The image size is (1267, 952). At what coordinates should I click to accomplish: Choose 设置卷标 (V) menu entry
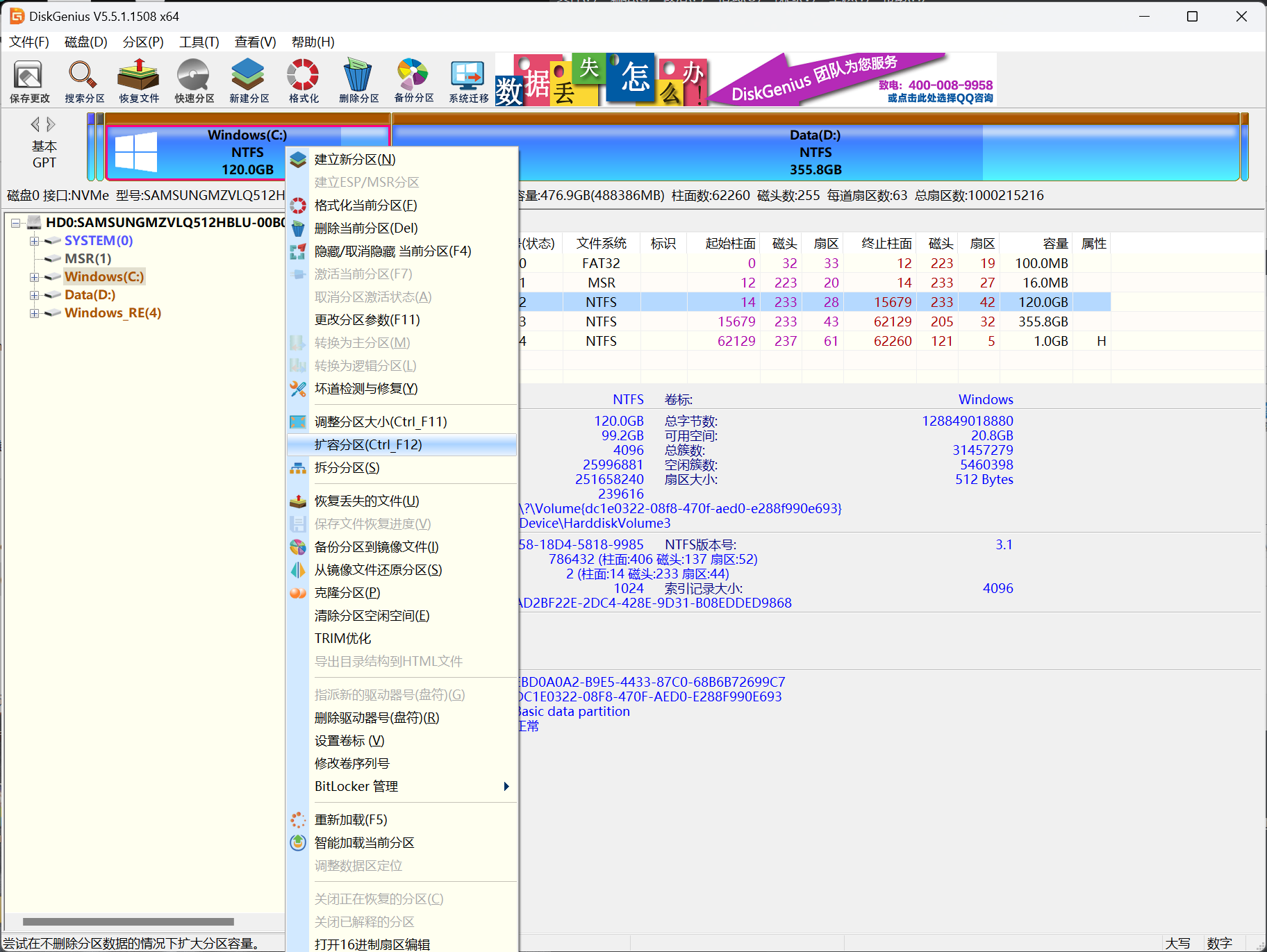(x=401, y=741)
